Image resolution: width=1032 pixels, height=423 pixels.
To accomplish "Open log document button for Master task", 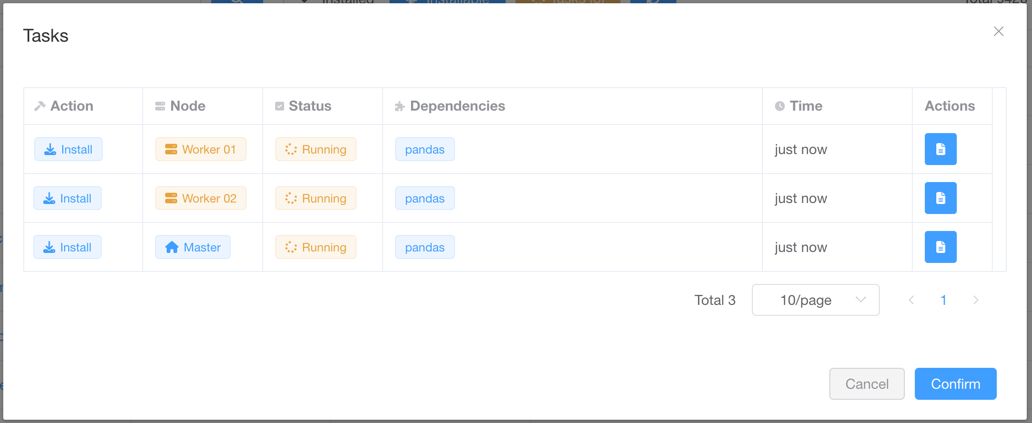I will point(941,247).
